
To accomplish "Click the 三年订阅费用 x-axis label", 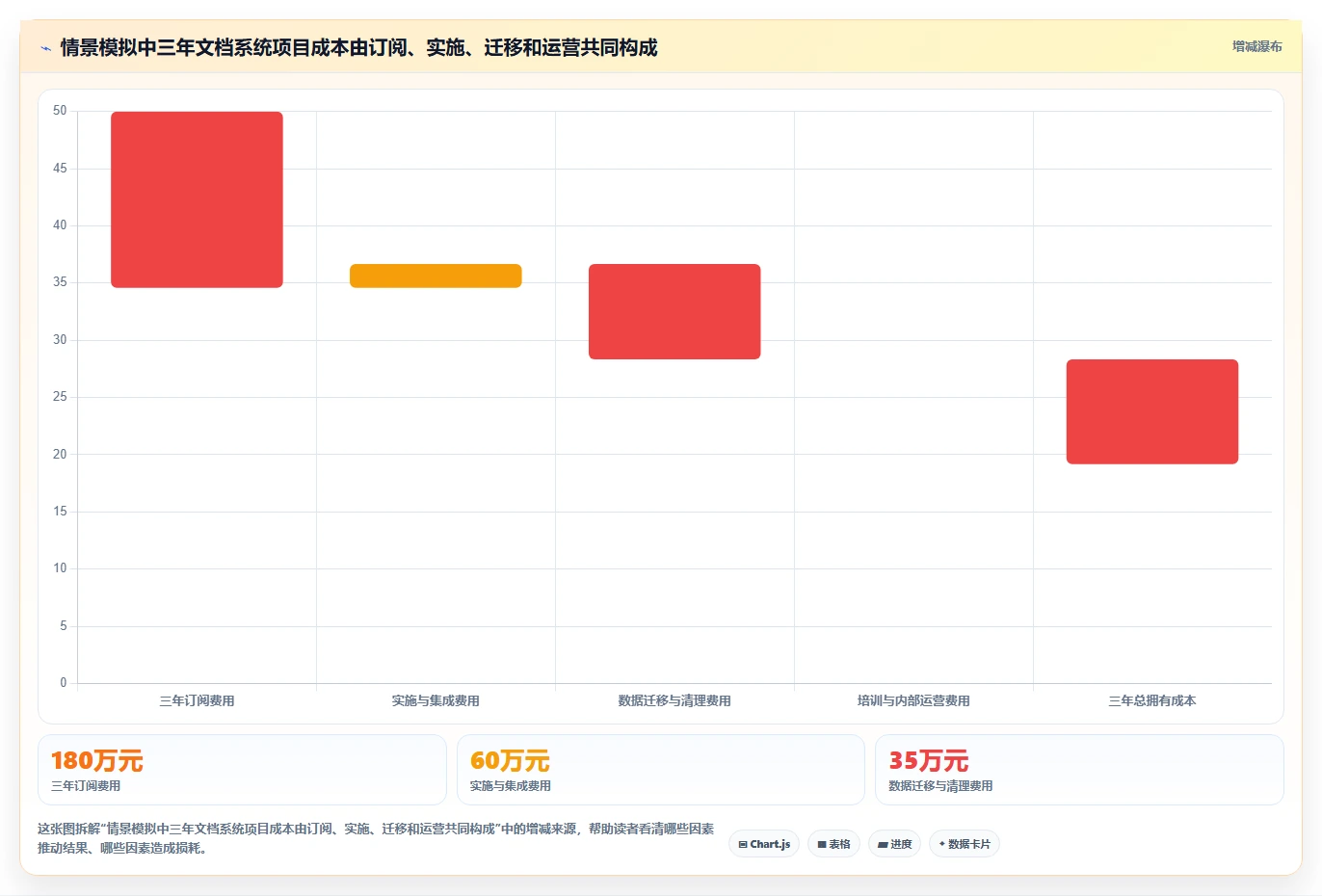I will click(x=197, y=700).
